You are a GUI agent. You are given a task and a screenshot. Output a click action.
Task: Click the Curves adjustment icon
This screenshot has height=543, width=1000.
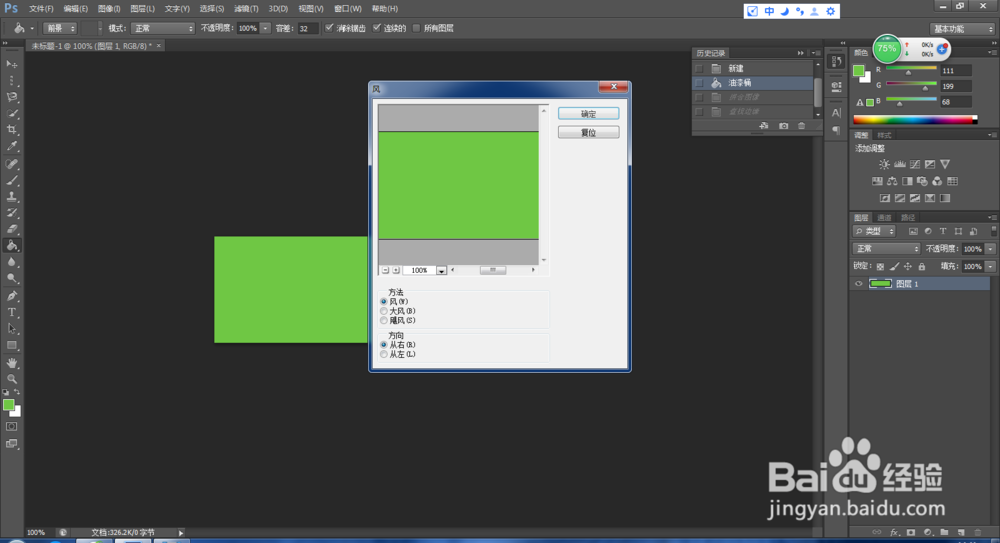tap(915, 164)
